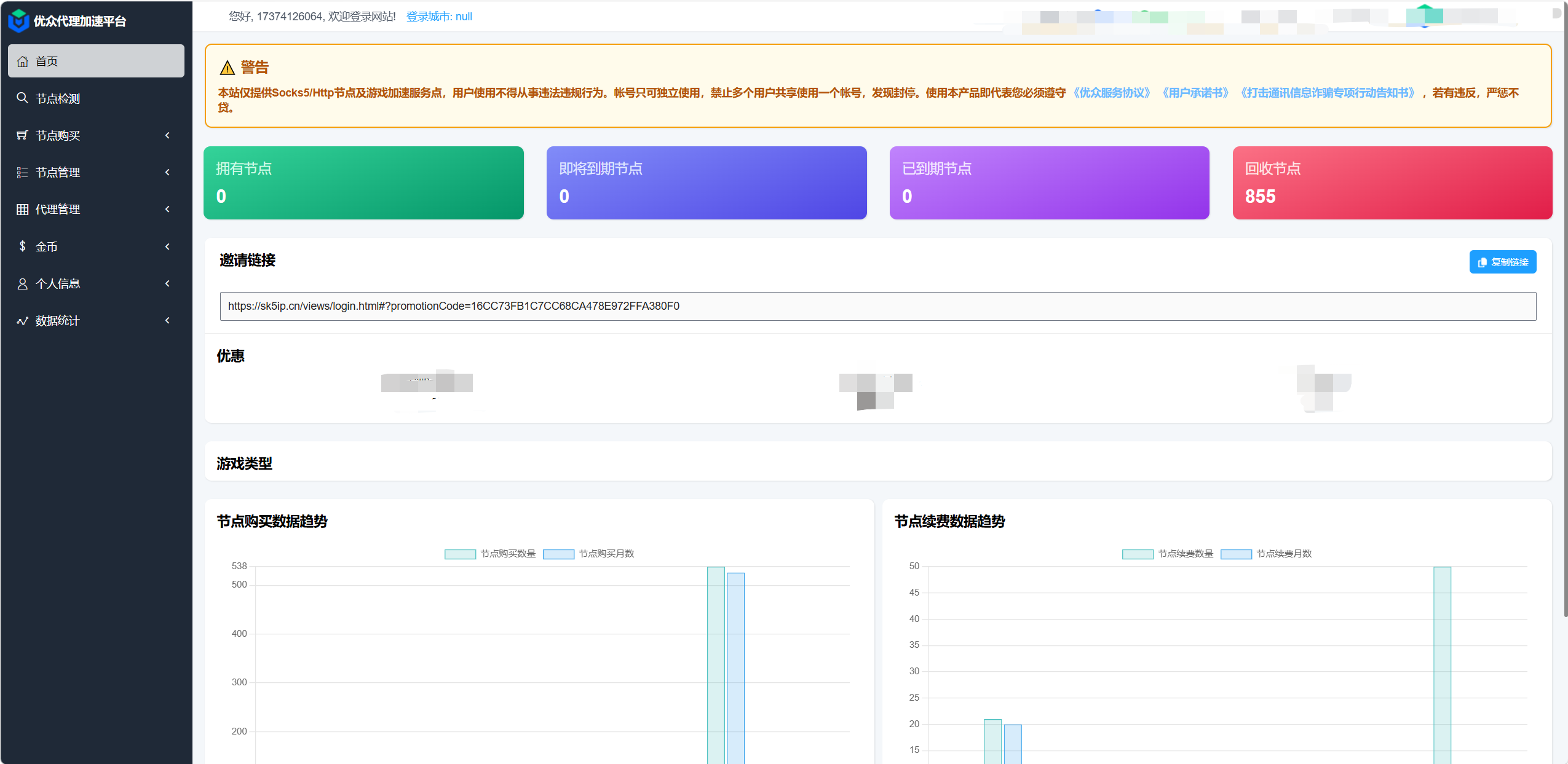Click the list icon beside 节点管理
Image resolution: width=1568 pixels, height=764 pixels.
(22, 172)
